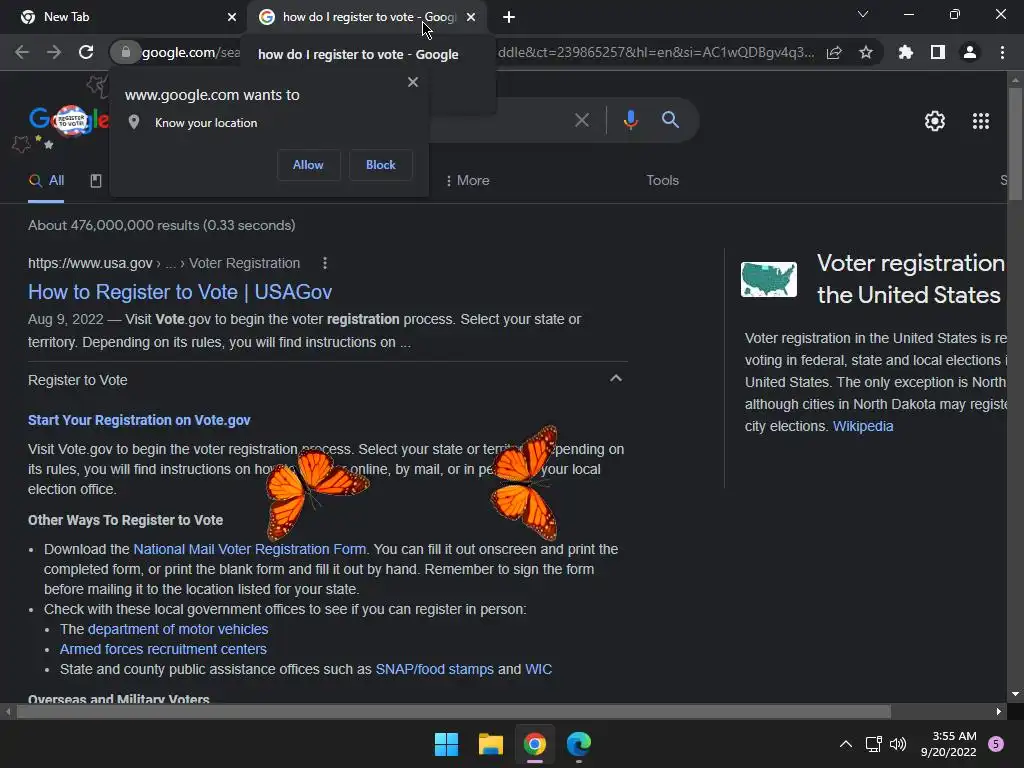Open the Windows Start menu
The height and width of the screenshot is (768, 1024).
(446, 744)
